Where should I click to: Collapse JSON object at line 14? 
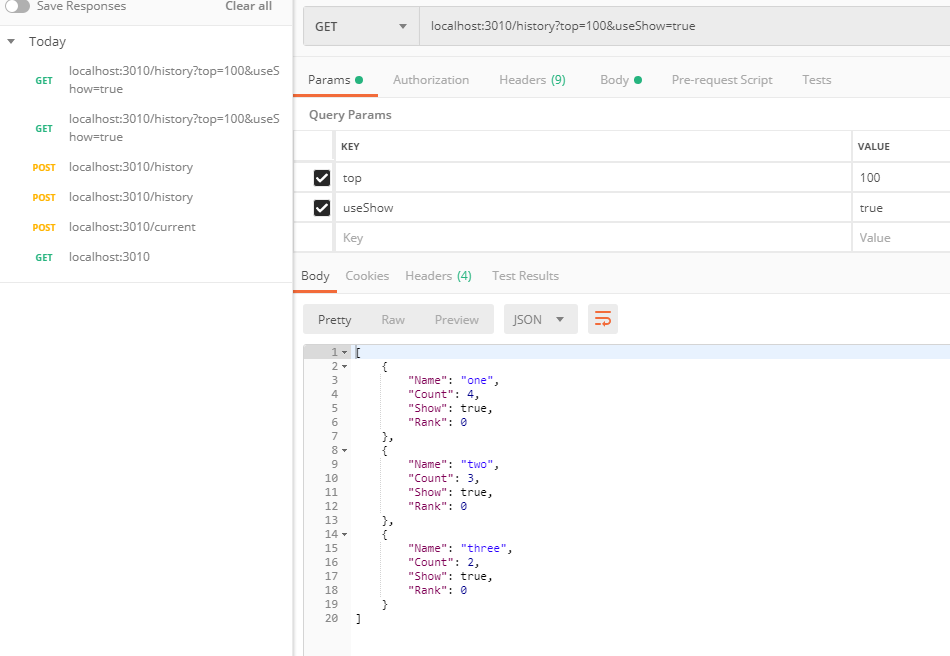[345, 534]
